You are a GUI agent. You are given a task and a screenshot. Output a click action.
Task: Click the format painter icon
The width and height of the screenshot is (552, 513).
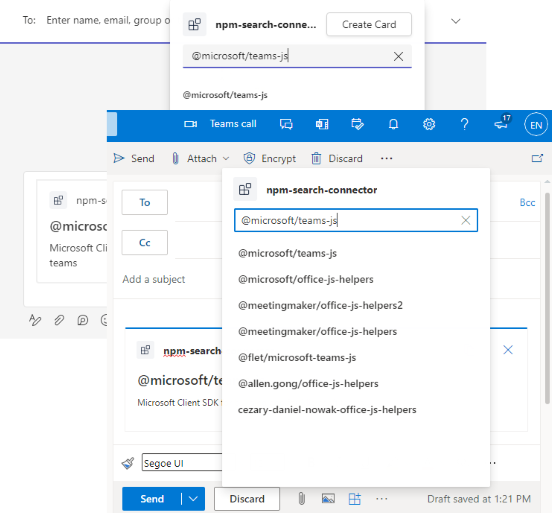(128, 463)
